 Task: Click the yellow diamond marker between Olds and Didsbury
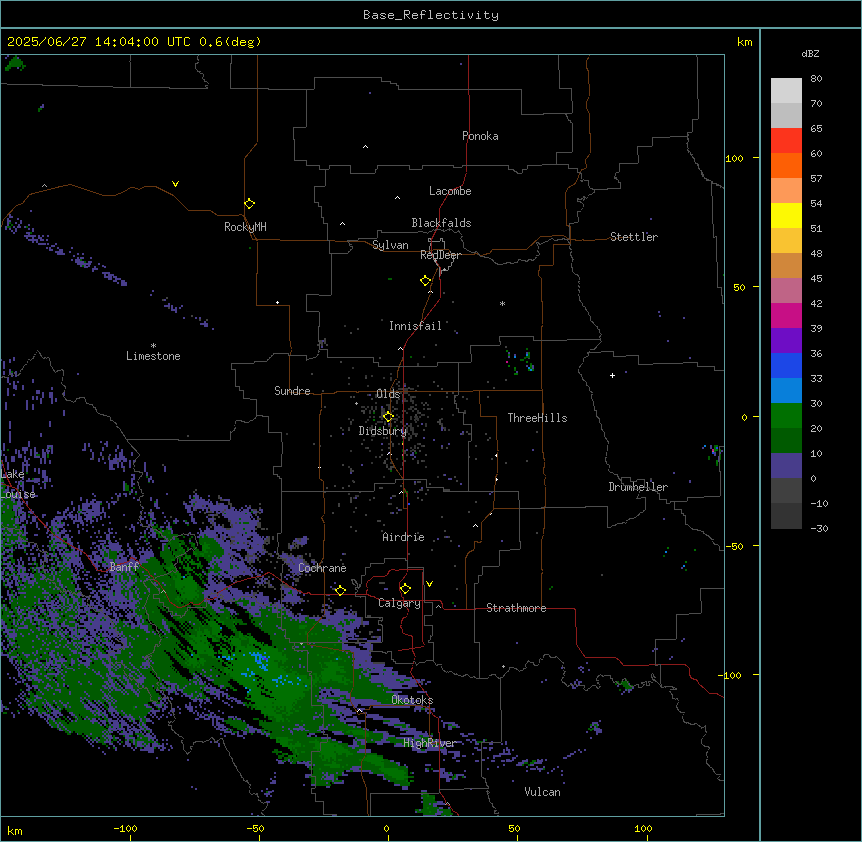(388, 417)
